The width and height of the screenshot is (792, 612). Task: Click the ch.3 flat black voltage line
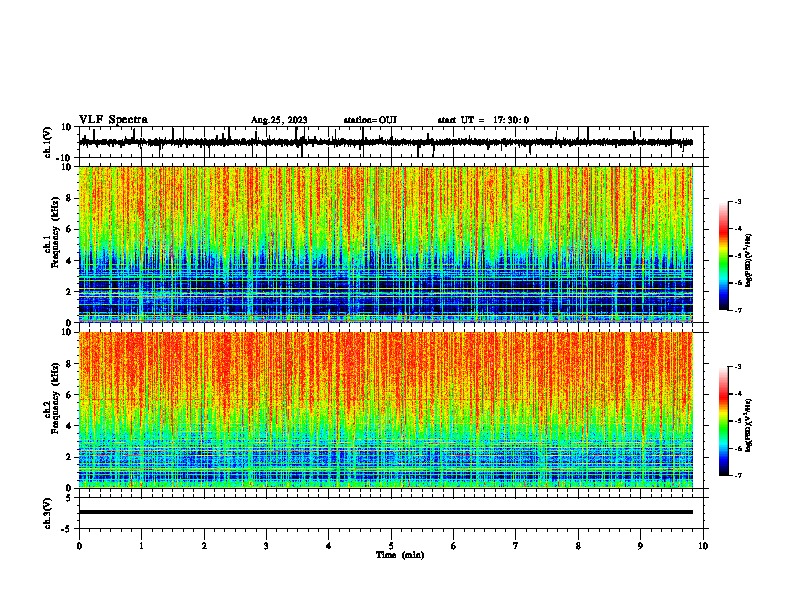[x=385, y=512]
